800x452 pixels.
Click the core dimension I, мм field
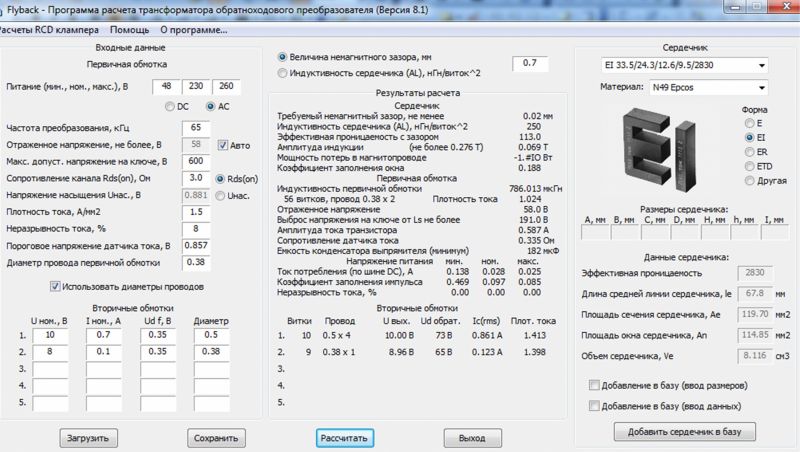coord(774,232)
